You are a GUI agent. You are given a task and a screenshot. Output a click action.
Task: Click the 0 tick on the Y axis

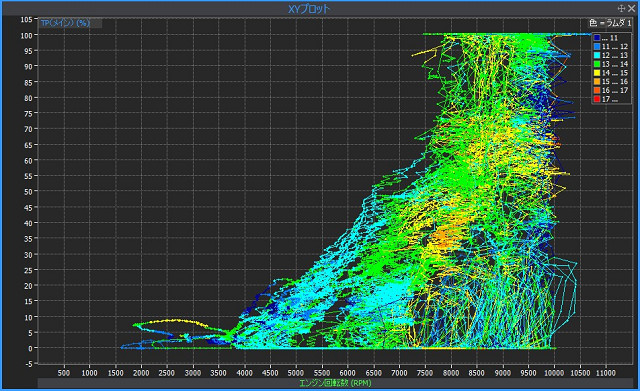(x=30, y=348)
